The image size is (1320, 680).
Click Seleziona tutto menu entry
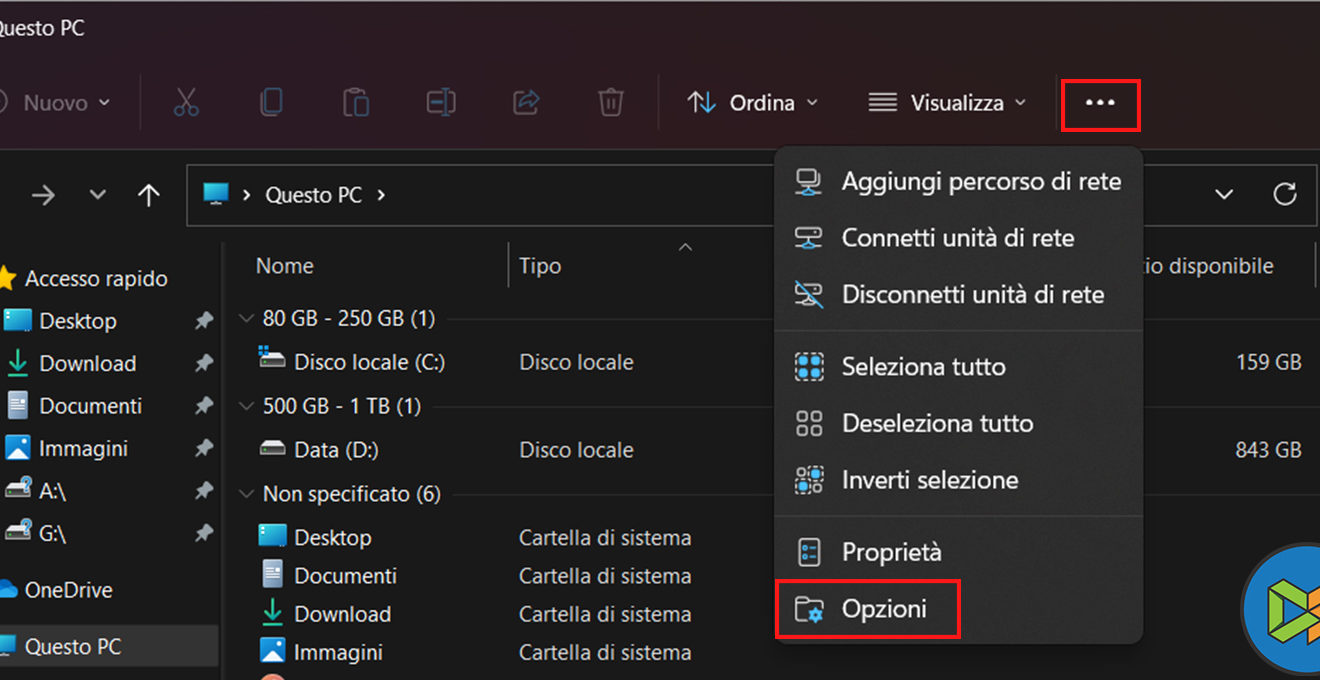click(923, 367)
